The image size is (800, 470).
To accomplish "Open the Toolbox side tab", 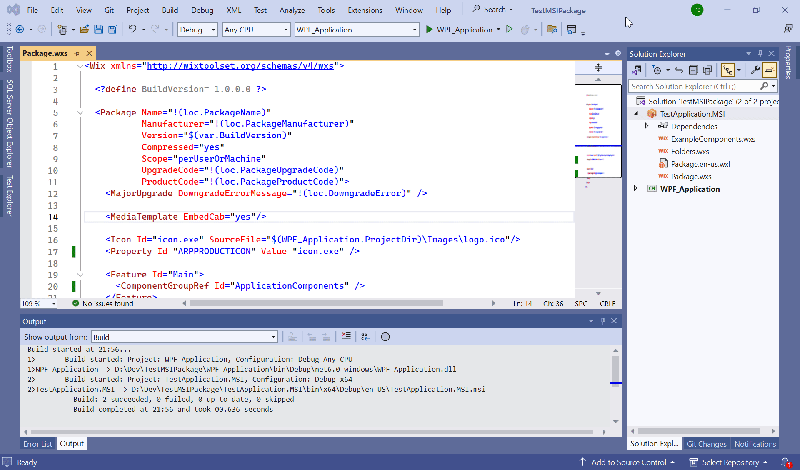I will (x=9, y=59).
